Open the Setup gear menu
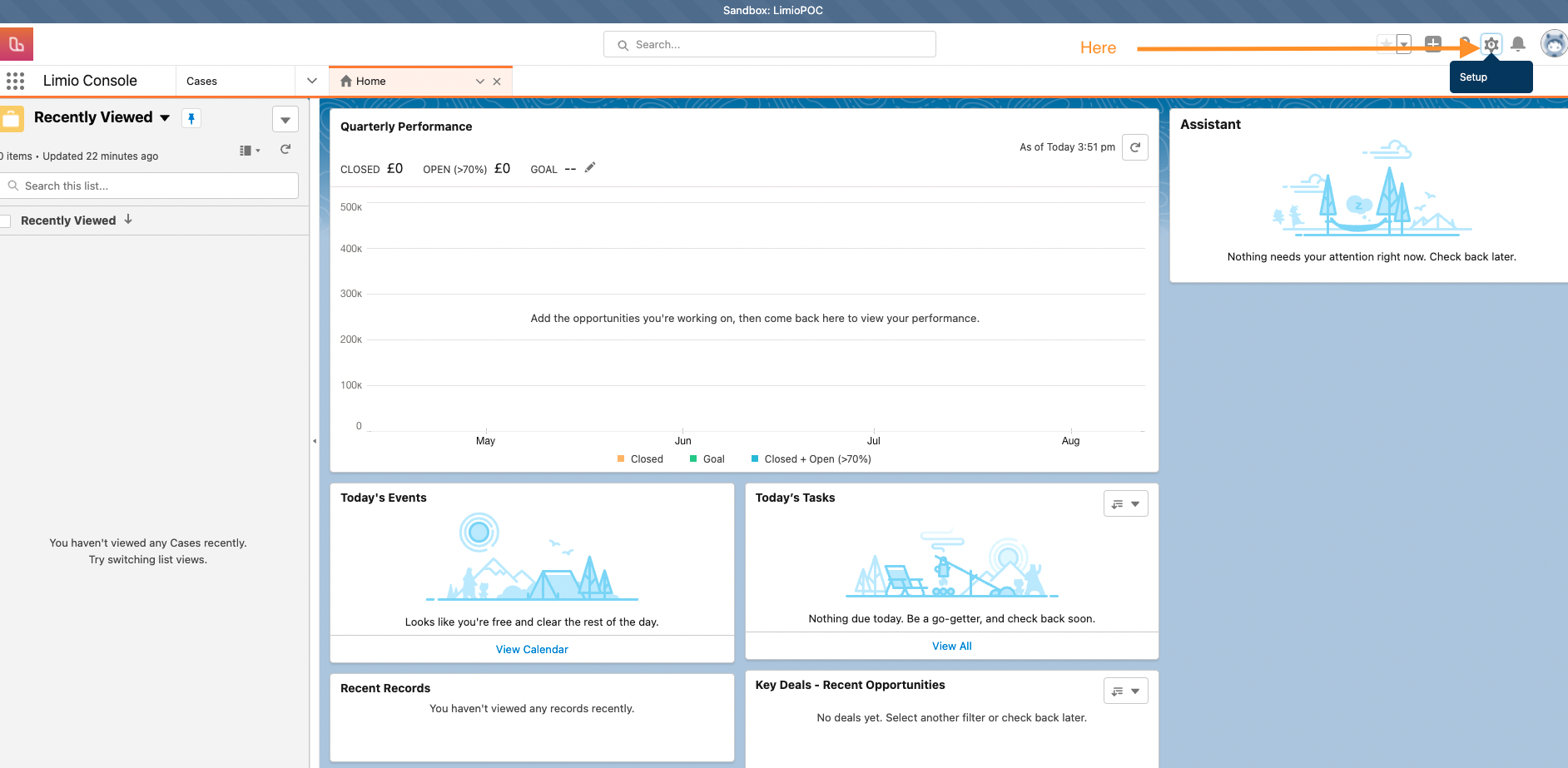 pyautogui.click(x=1491, y=44)
